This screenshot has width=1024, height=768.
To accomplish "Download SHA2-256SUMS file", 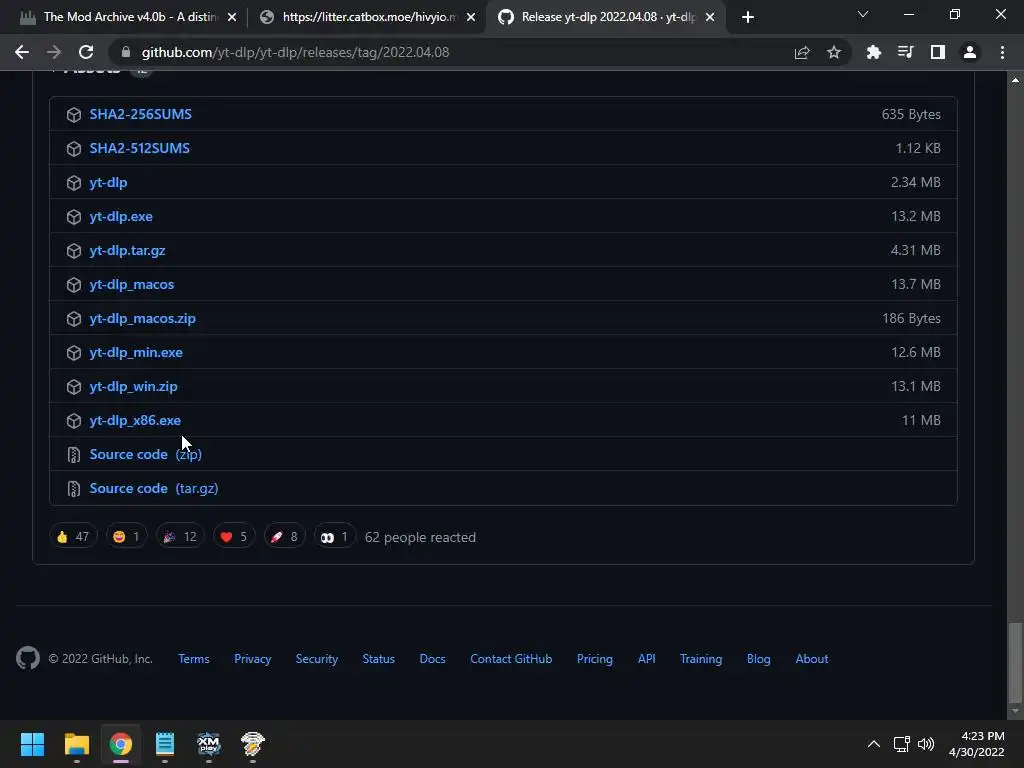I will pos(140,114).
